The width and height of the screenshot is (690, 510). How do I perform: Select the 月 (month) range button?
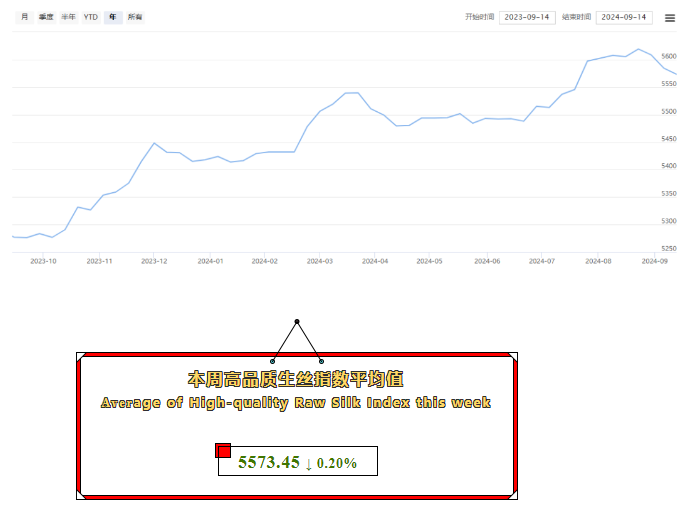click(x=25, y=17)
